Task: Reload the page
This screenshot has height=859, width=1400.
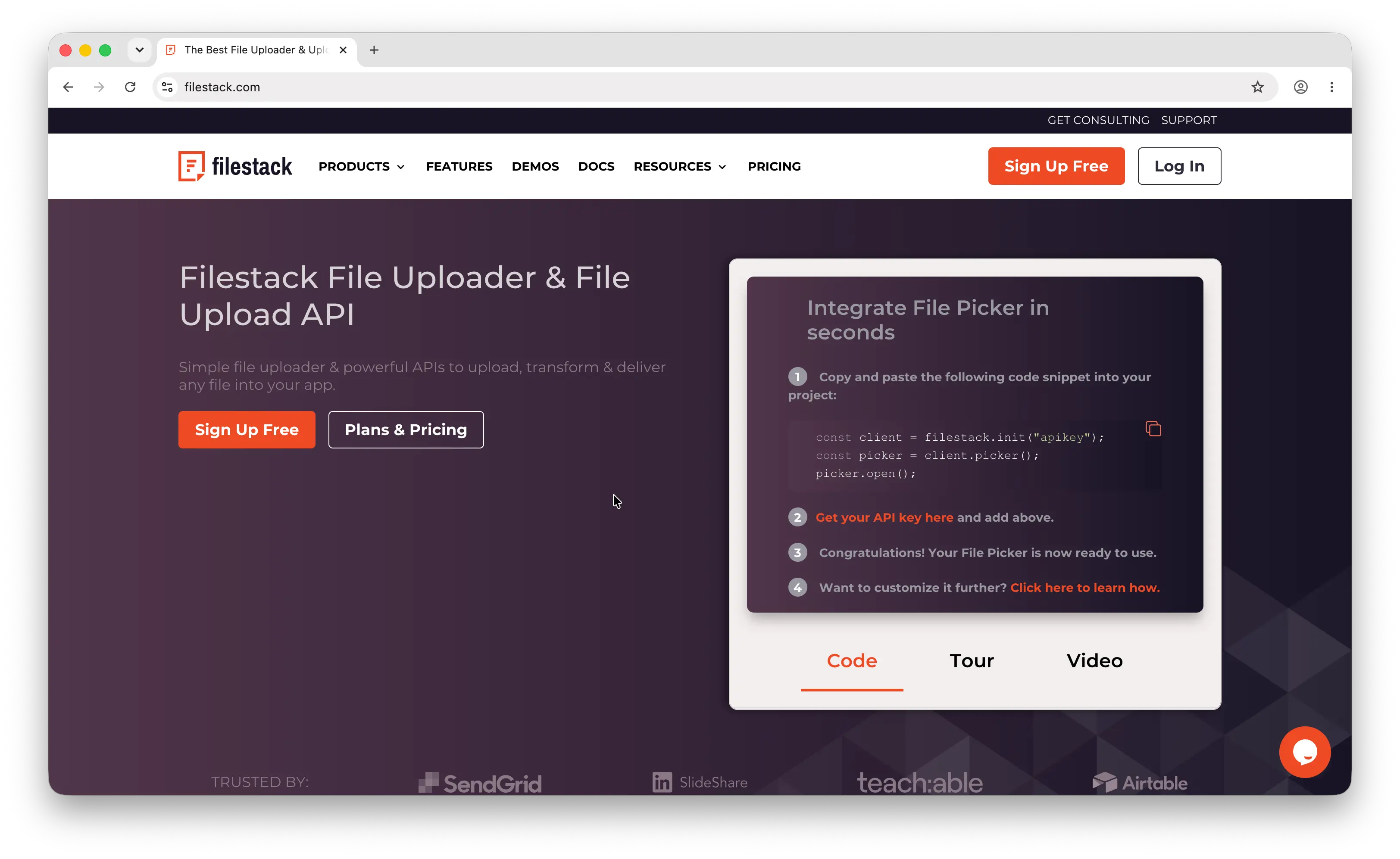Action: (x=130, y=87)
